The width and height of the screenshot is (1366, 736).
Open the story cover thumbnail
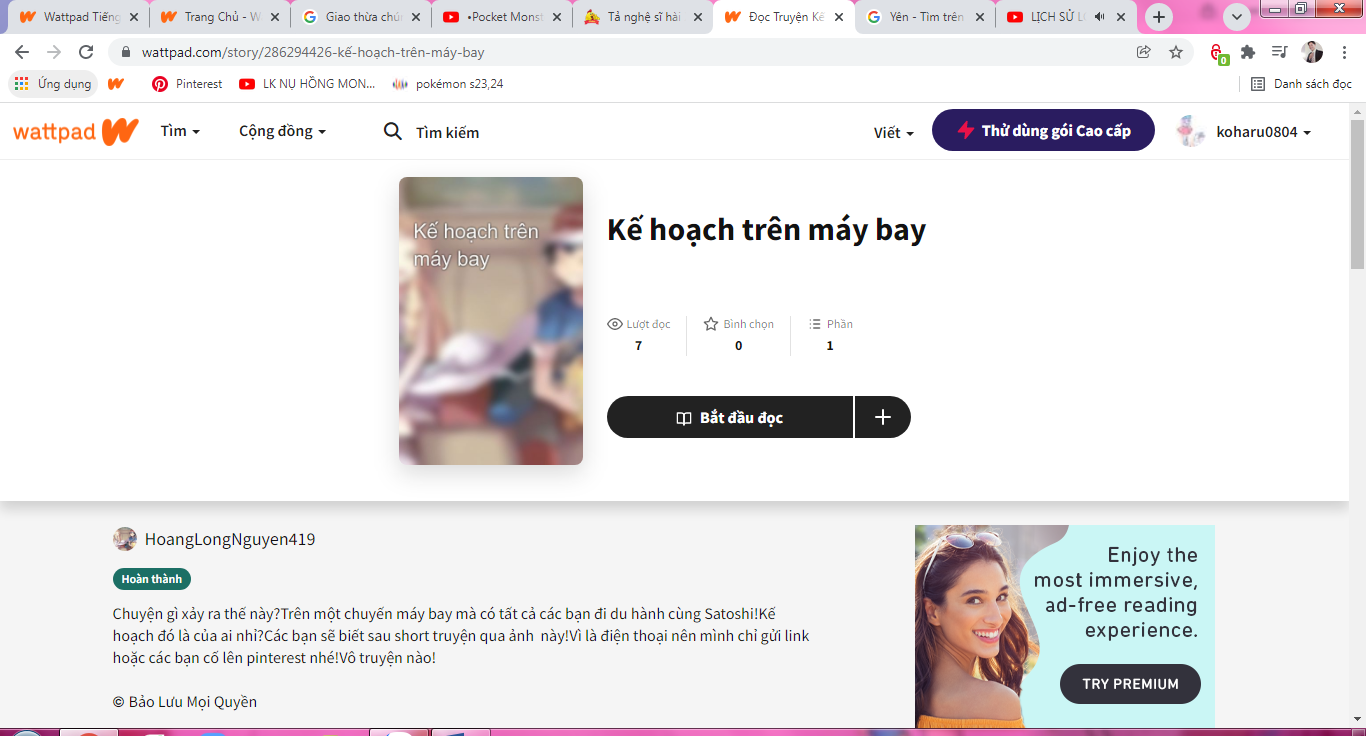point(491,321)
